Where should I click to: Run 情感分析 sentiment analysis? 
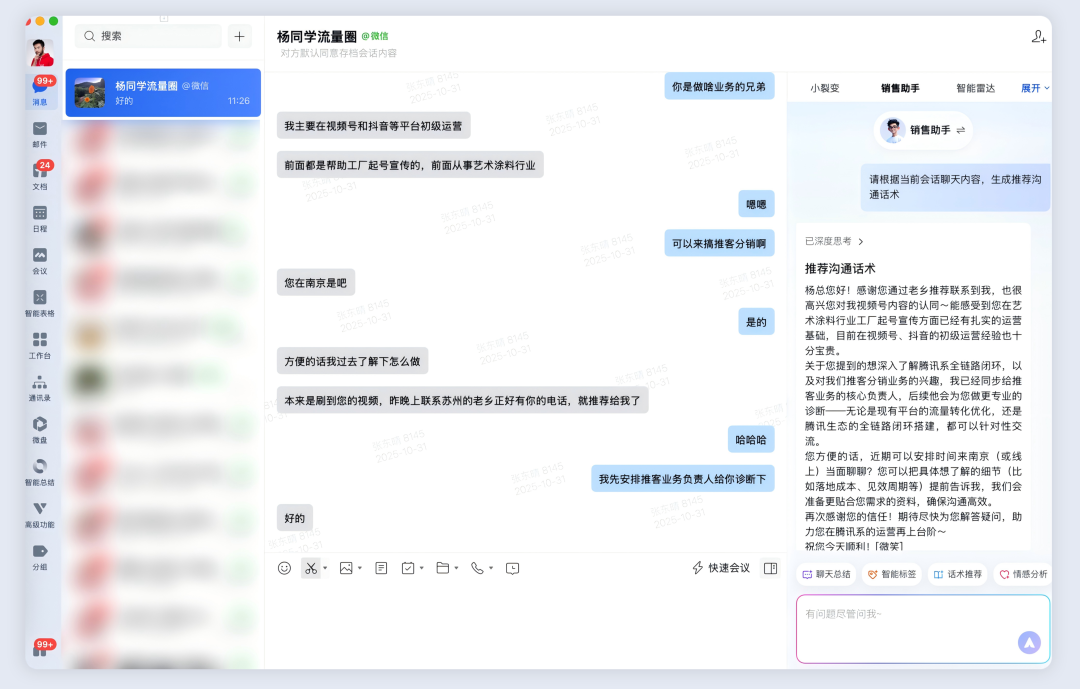(x=1022, y=574)
